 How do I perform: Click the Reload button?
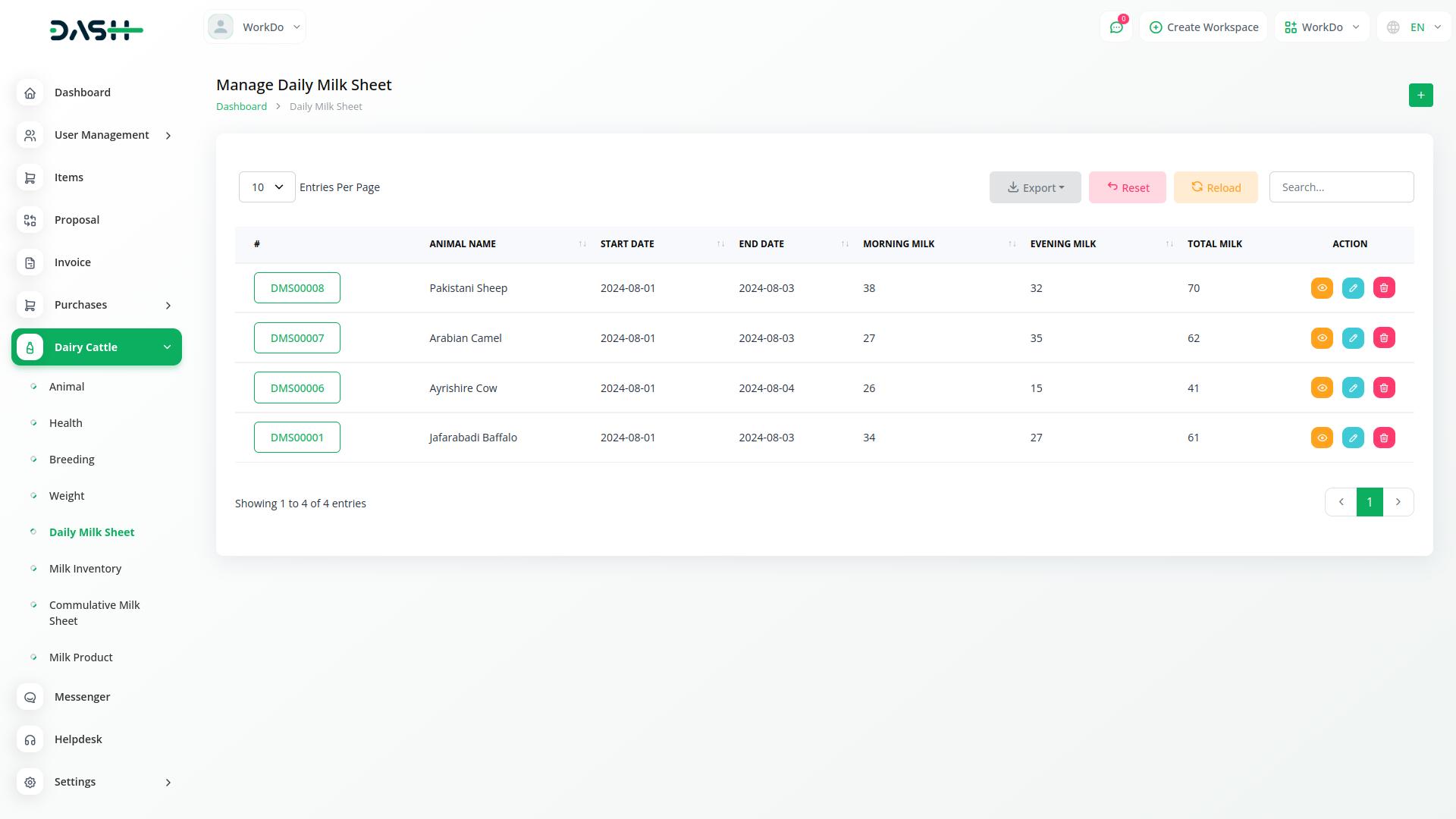(1216, 187)
